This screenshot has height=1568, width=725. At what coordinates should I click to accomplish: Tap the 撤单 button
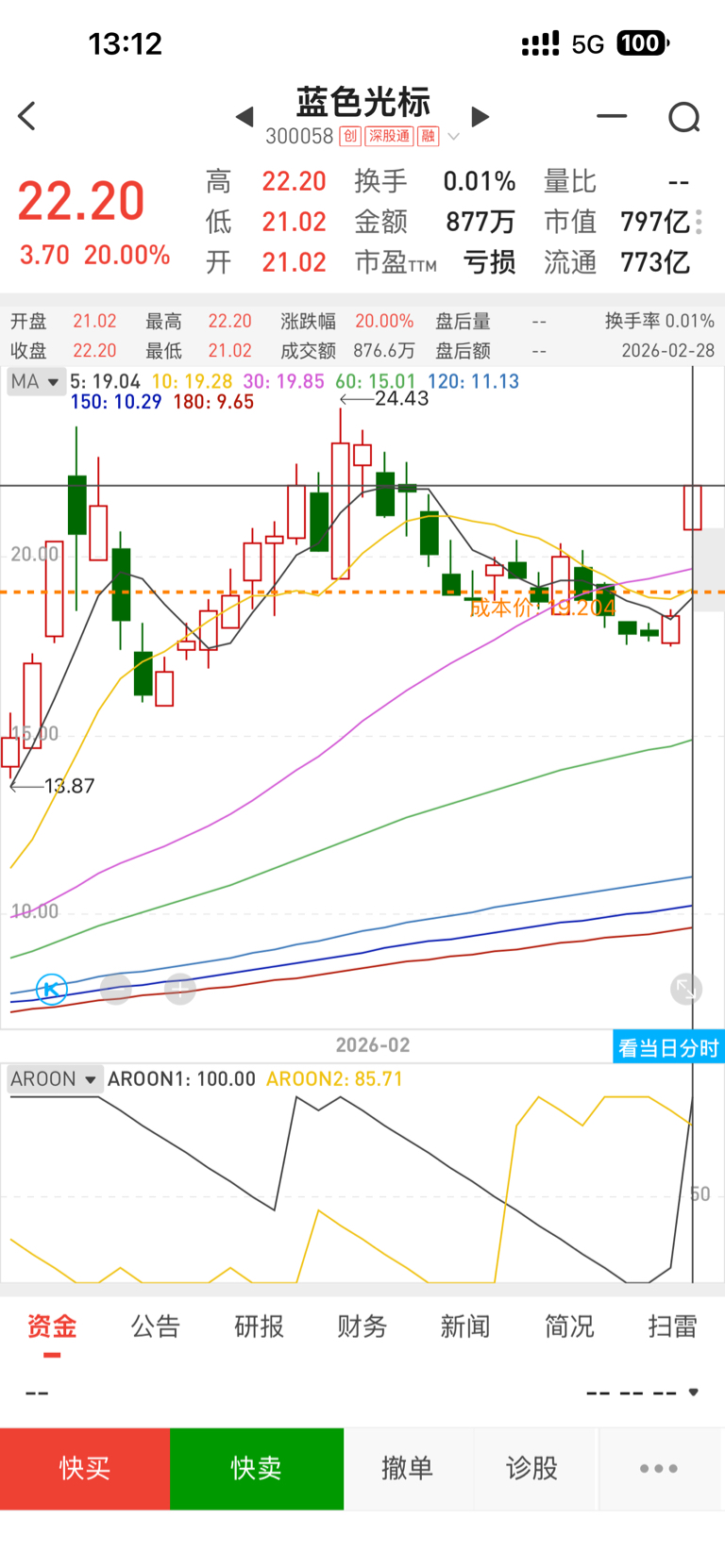pyautogui.click(x=408, y=1468)
